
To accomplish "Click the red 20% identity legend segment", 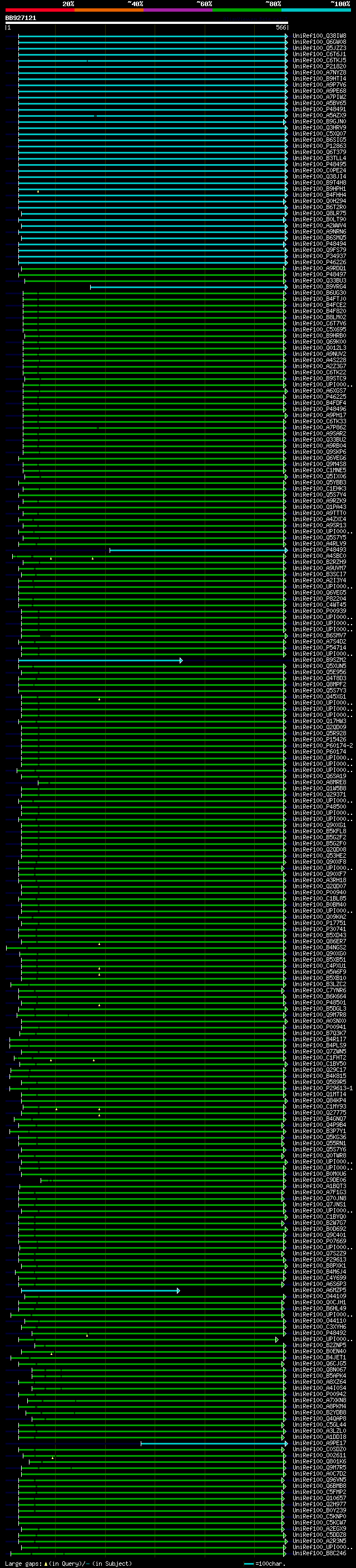I will pos(39,10).
